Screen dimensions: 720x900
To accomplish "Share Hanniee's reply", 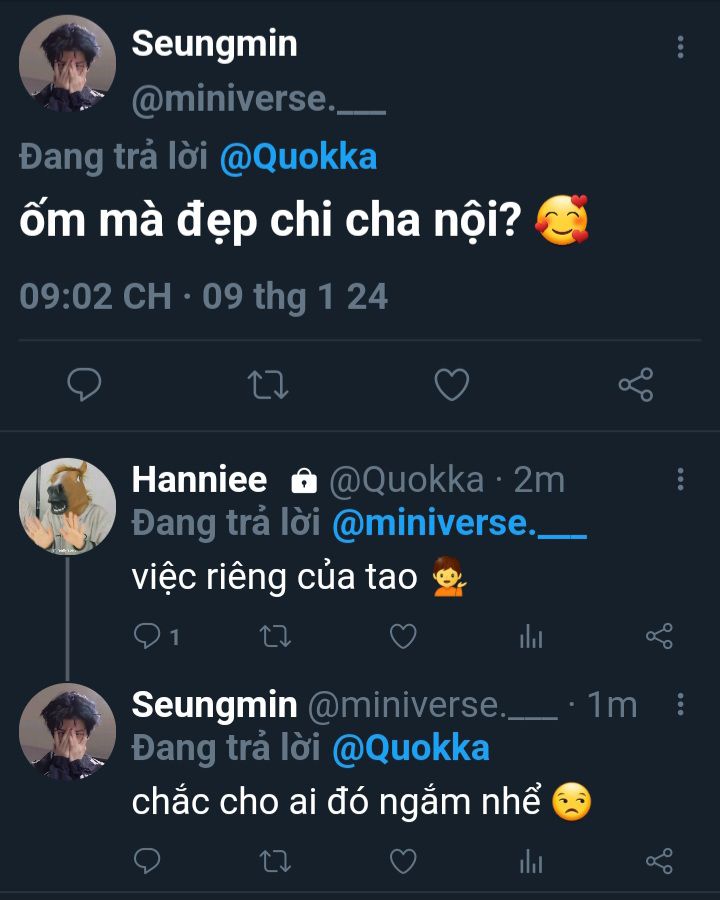I will click(x=659, y=636).
